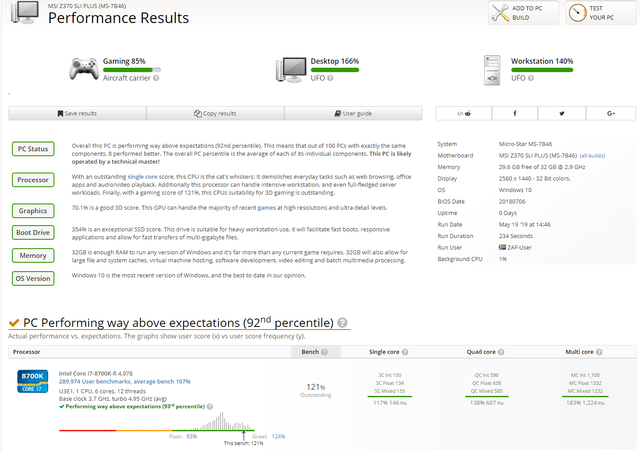Click the Test Your PC button
640x453 pixels.
coord(600,13)
